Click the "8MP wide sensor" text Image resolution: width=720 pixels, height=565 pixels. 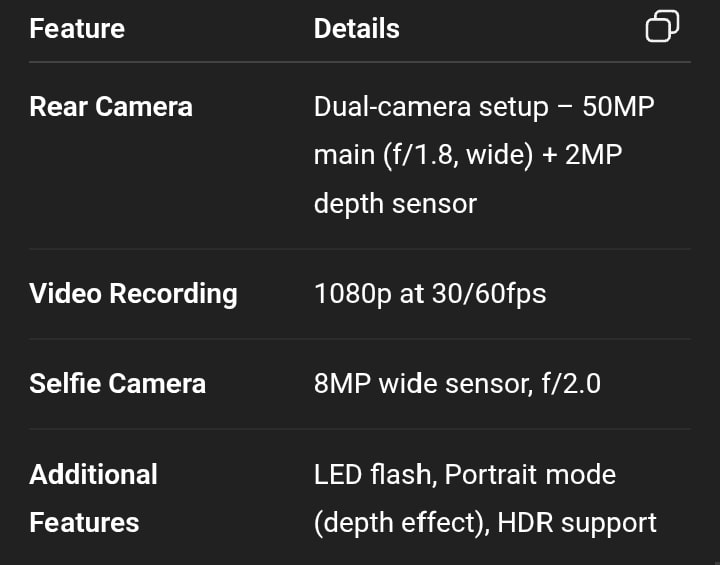(x=420, y=384)
